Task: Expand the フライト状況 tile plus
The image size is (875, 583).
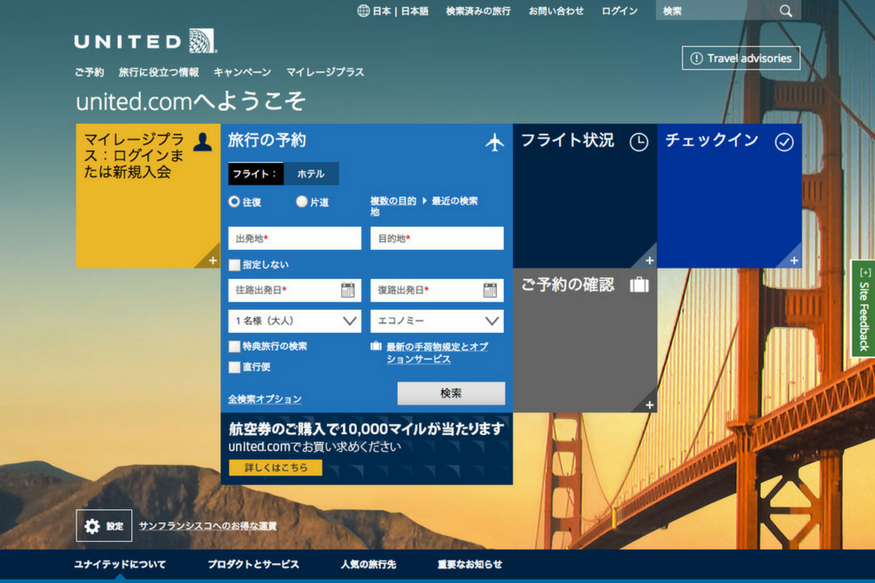Action: click(x=650, y=261)
